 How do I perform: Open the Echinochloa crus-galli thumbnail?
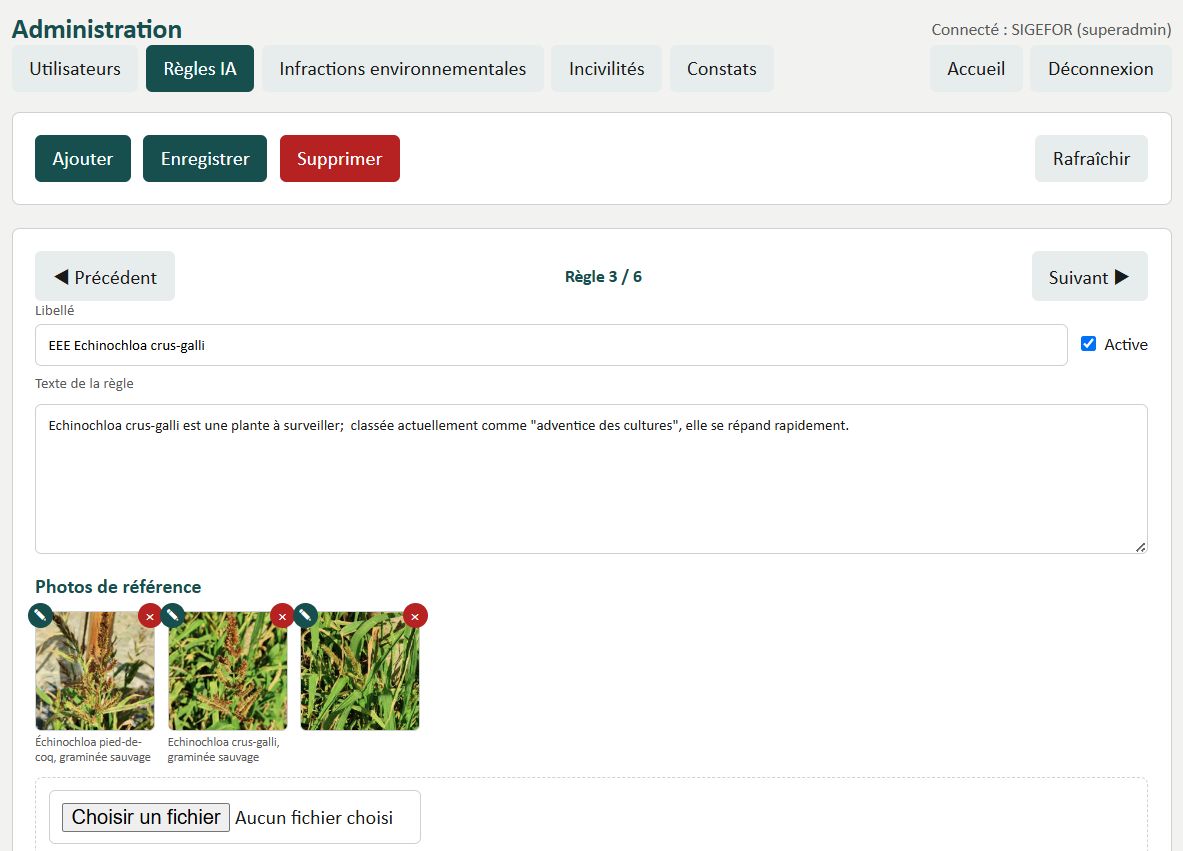pyautogui.click(x=228, y=671)
